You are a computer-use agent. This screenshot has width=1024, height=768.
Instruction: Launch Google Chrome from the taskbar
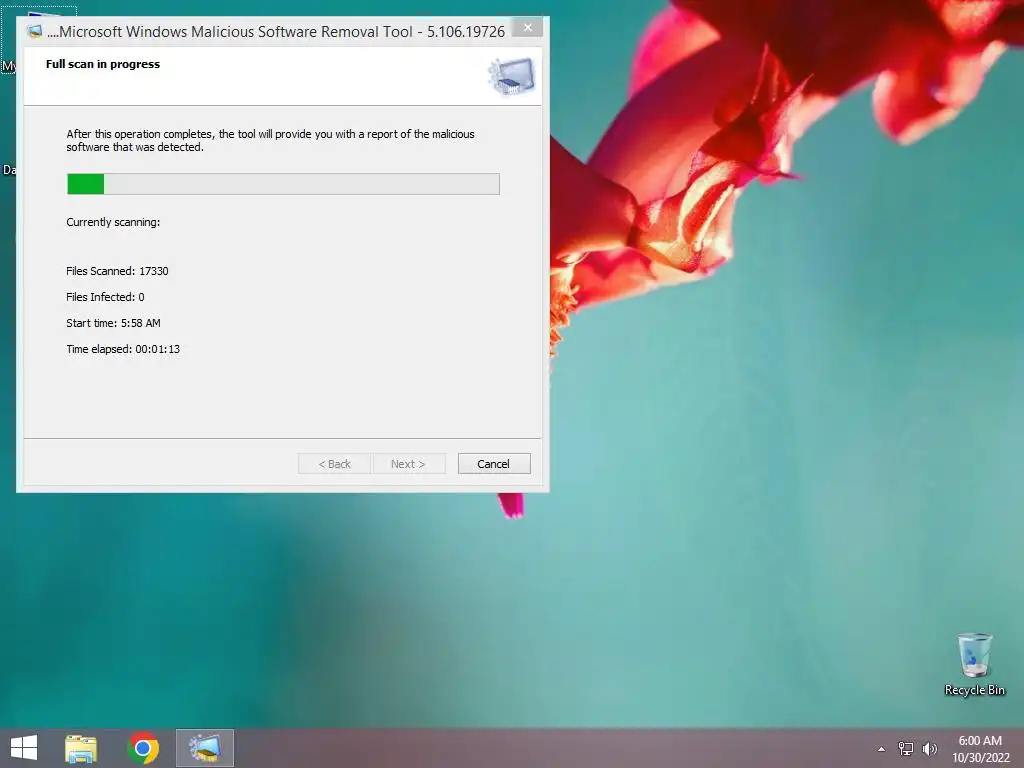pyautogui.click(x=143, y=748)
